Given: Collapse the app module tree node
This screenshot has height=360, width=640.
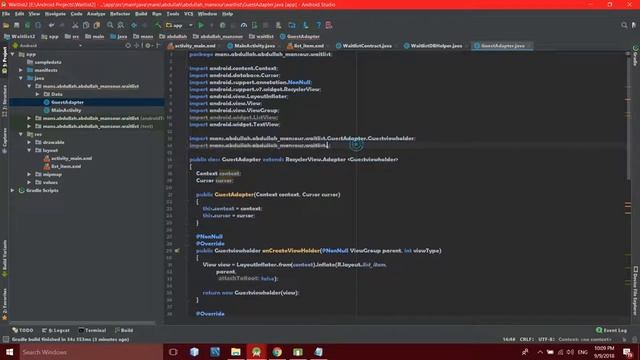Looking at the screenshot, I should pos(13,54).
